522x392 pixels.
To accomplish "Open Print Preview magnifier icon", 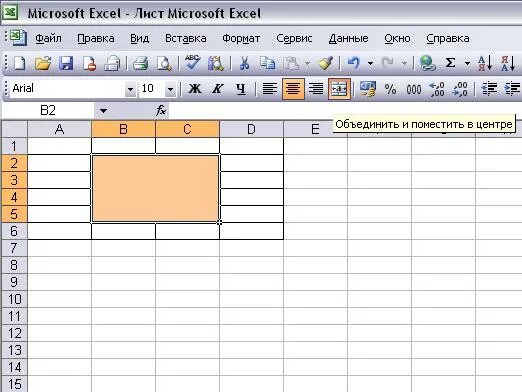I will point(164,63).
